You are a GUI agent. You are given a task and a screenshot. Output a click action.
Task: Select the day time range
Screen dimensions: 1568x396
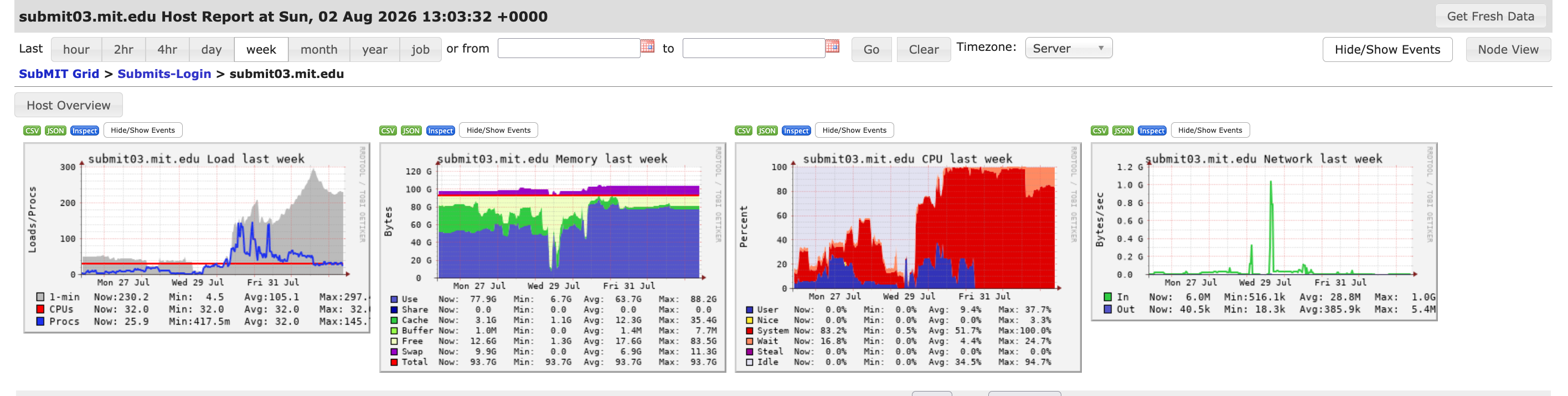pyautogui.click(x=212, y=49)
